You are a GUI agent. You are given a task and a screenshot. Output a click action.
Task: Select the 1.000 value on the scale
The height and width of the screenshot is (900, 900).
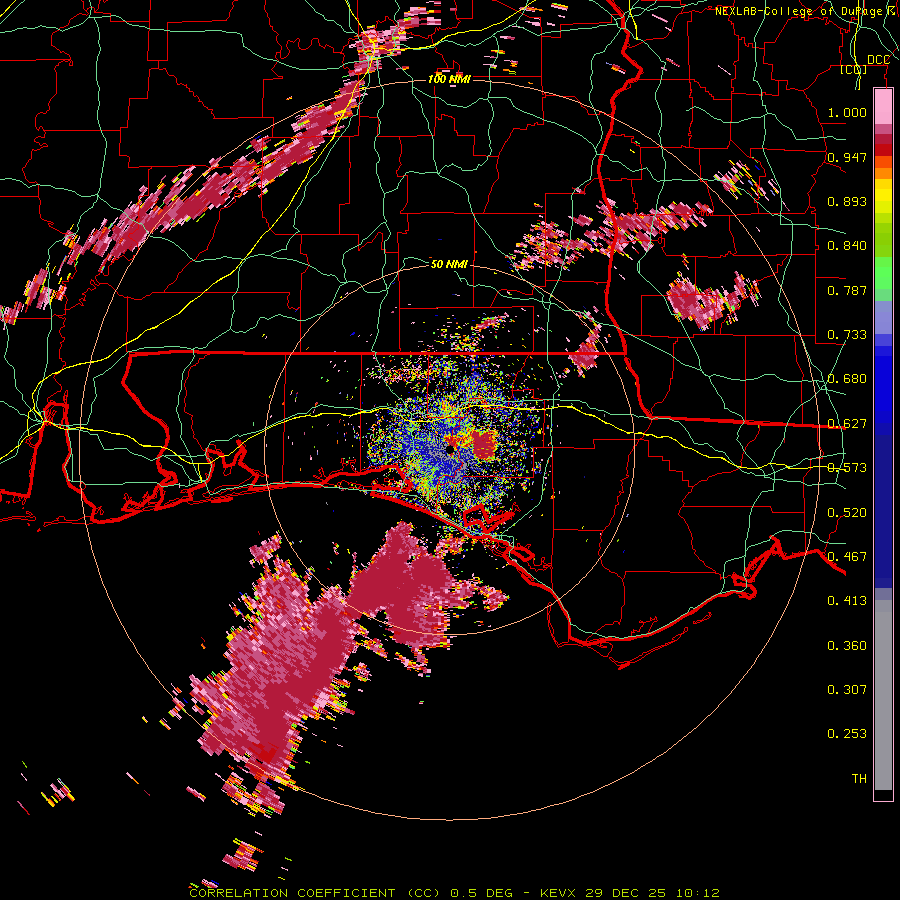pos(847,112)
